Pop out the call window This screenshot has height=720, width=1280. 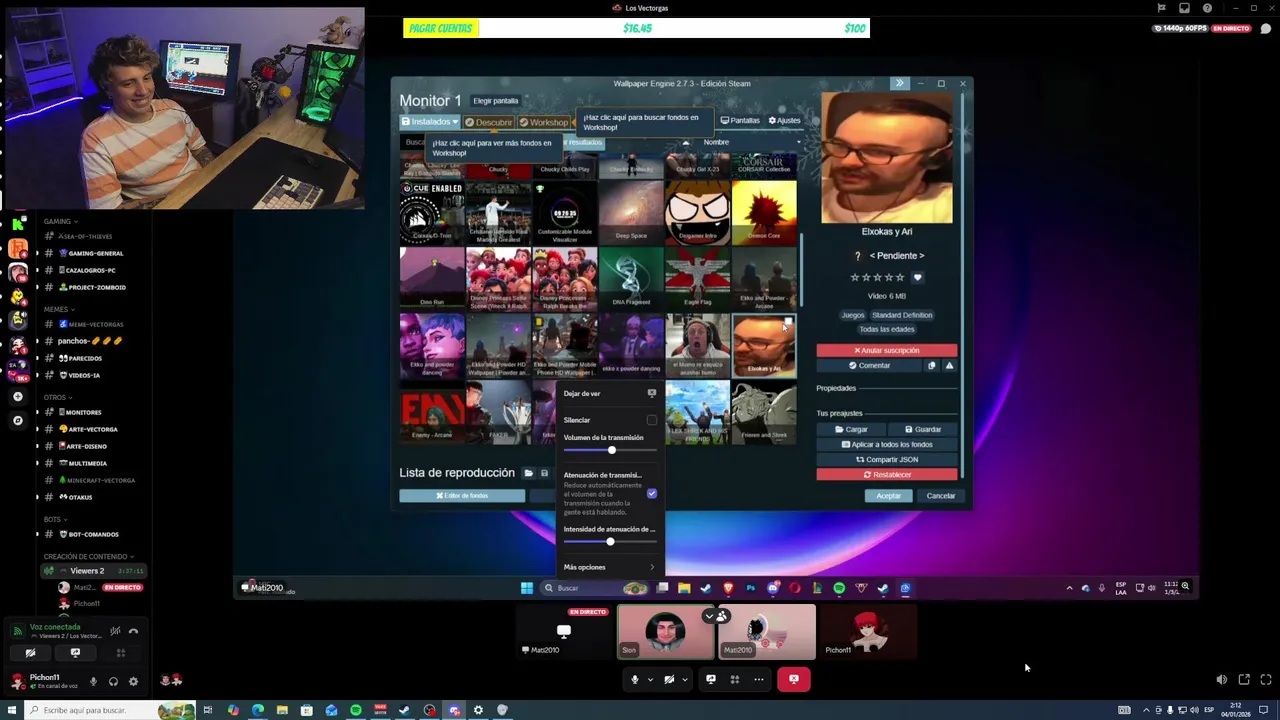(x=1244, y=679)
